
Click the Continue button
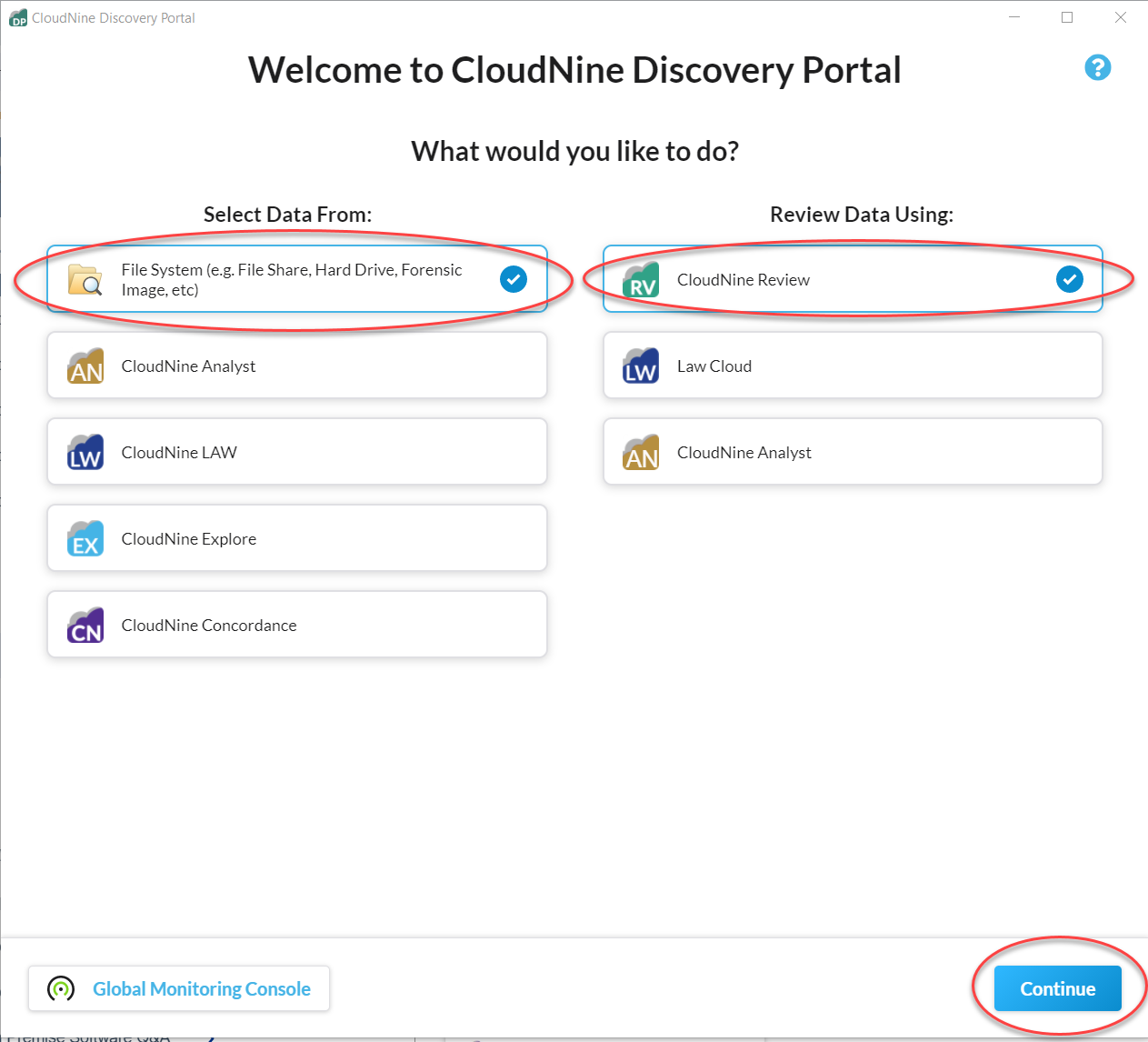tap(1056, 988)
